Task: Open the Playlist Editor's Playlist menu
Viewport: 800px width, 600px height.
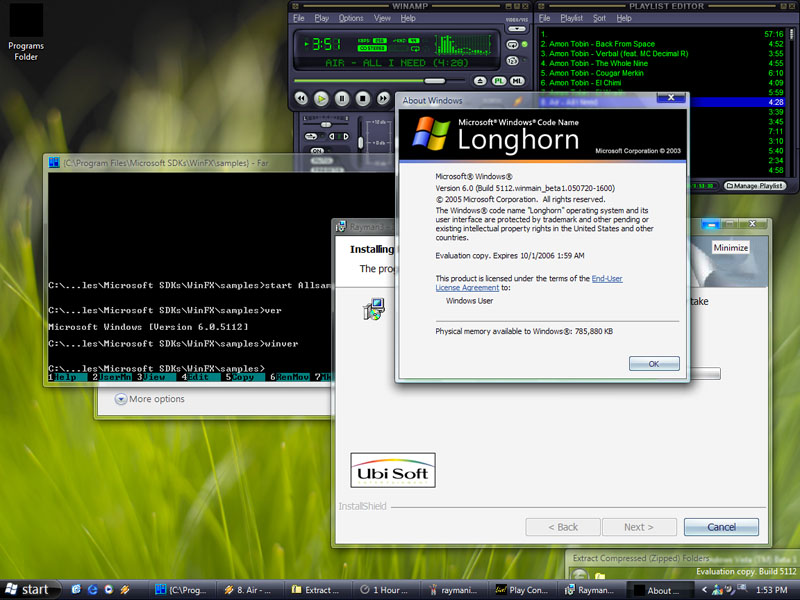Action: (571, 18)
